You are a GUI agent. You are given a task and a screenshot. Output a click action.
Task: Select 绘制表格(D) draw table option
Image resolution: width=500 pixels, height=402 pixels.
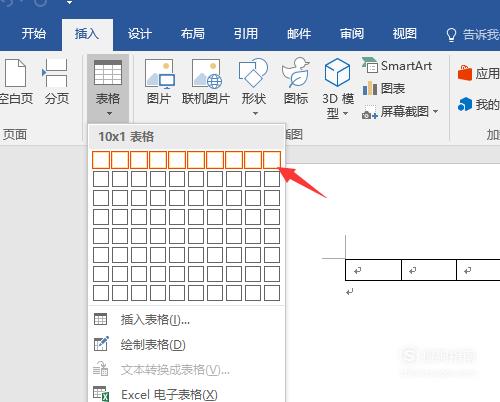[x=187, y=345]
